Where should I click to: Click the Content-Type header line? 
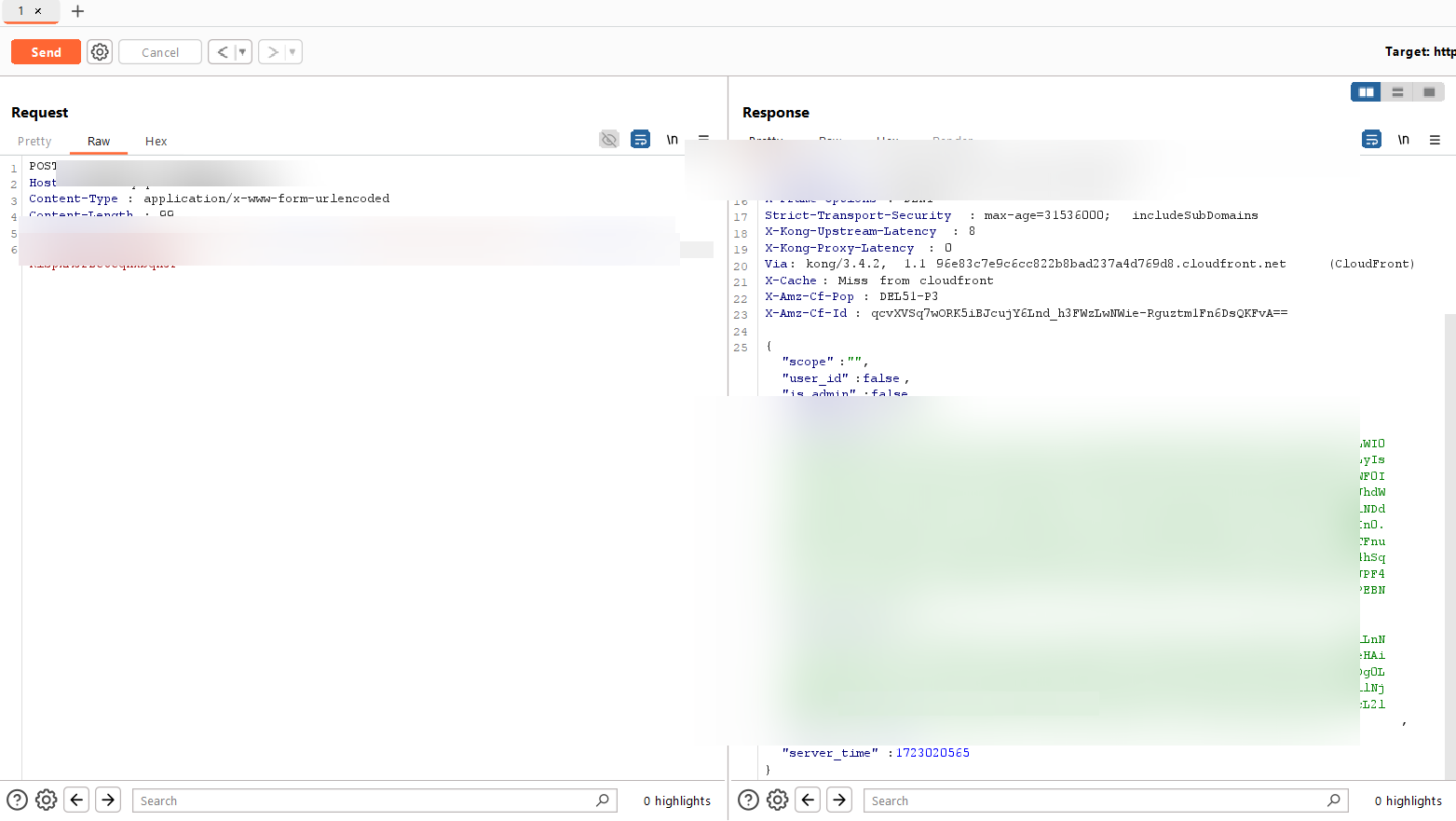coord(209,198)
